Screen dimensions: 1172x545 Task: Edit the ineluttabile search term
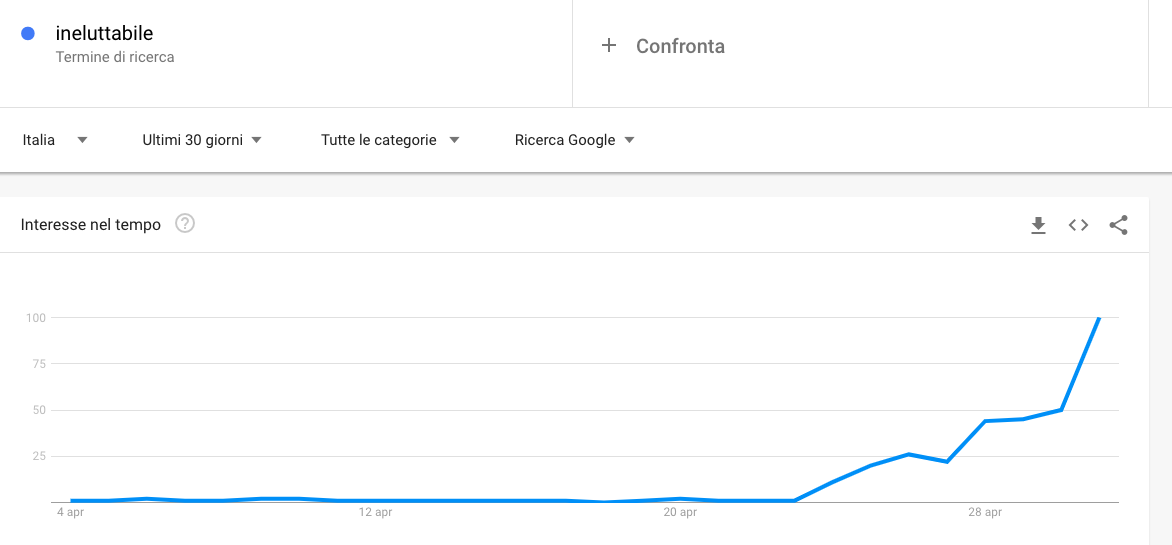click(104, 33)
